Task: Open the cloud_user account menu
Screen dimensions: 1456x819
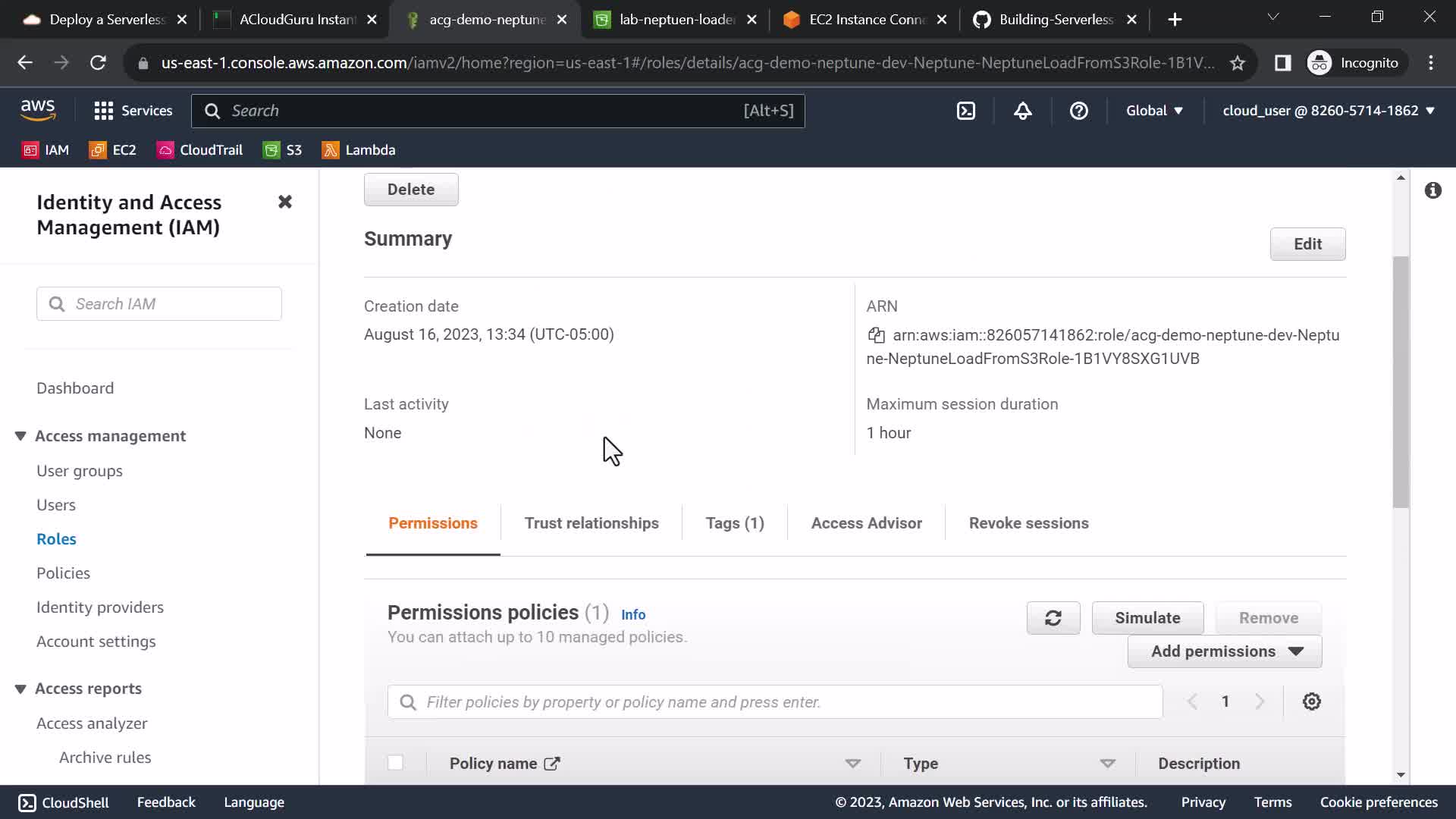Action: (x=1328, y=111)
